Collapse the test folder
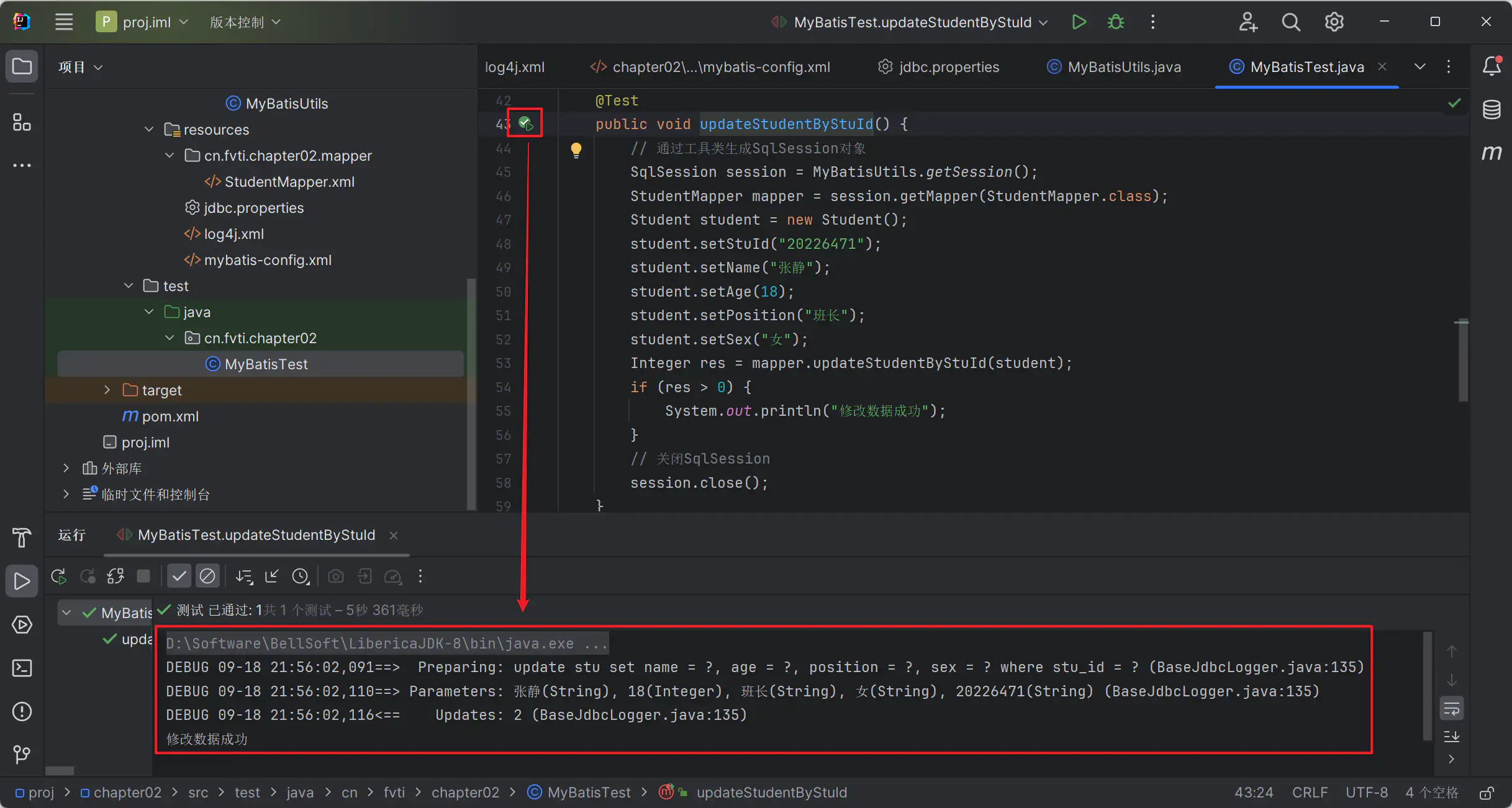 coord(129,285)
